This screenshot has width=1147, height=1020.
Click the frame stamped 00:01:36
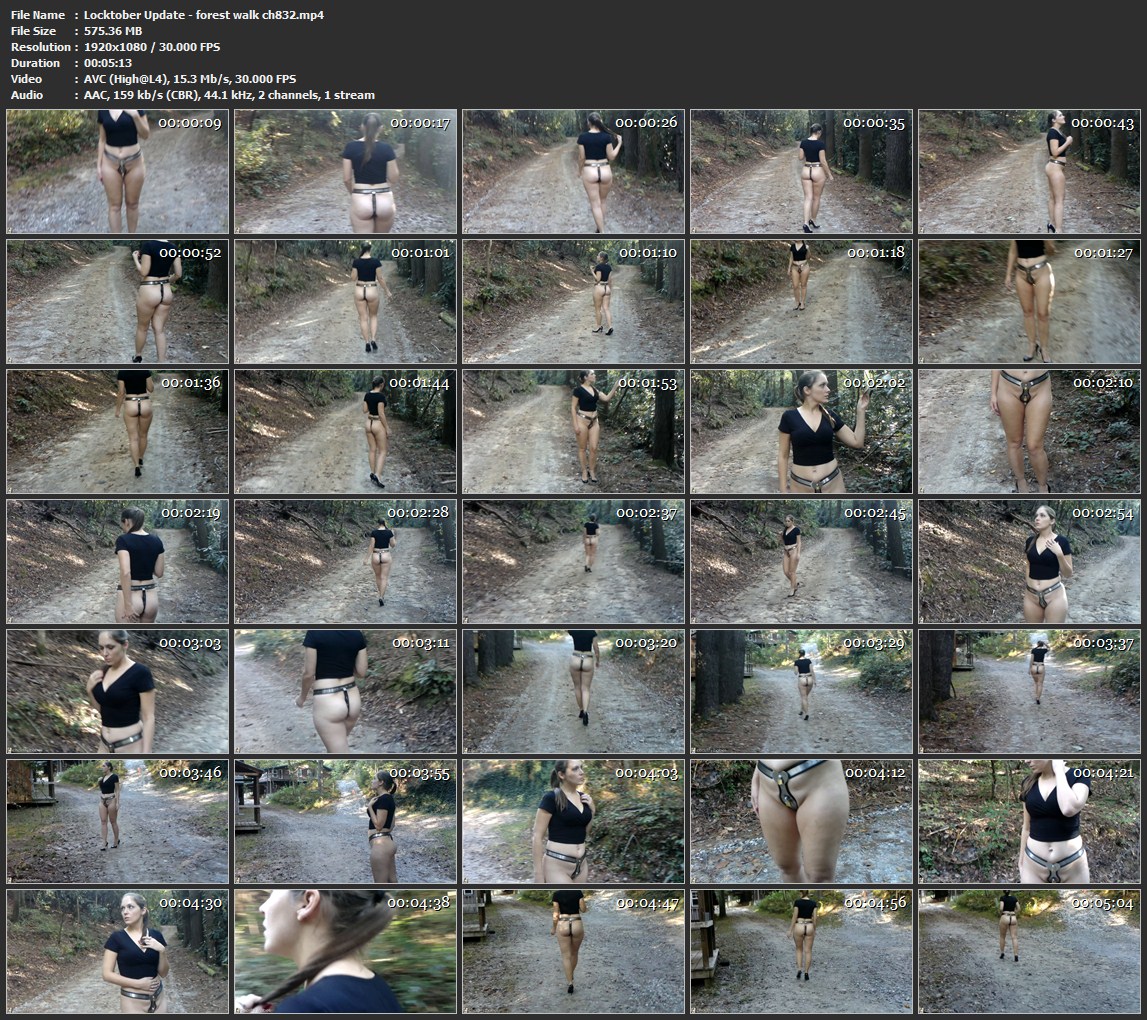click(117, 432)
